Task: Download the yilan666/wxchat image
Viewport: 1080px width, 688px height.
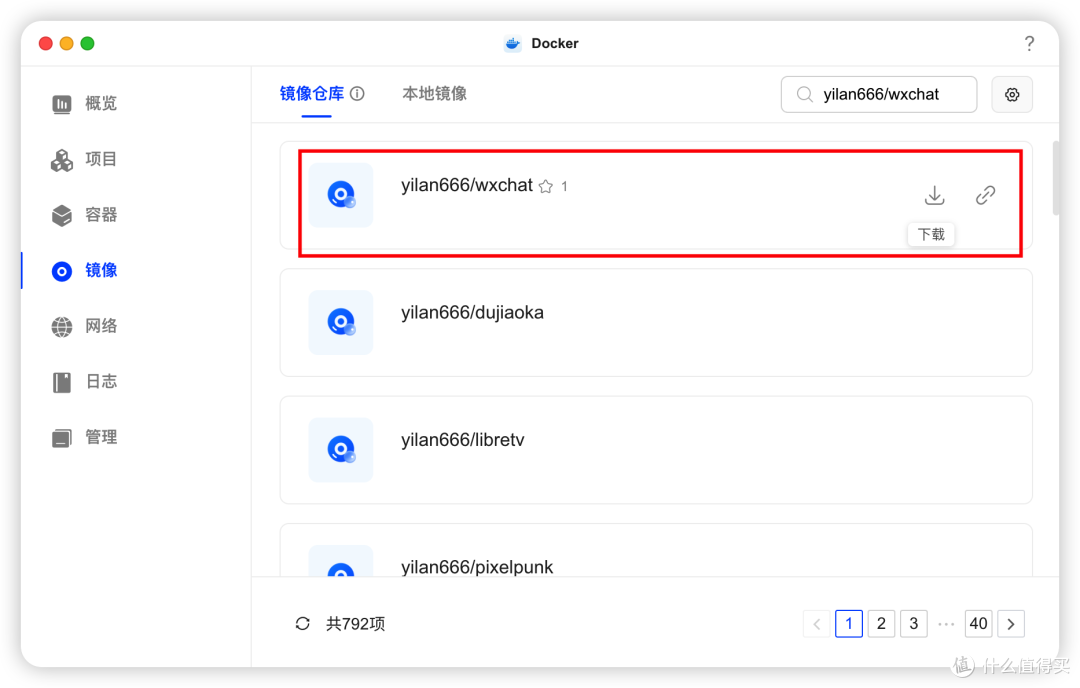Action: click(934, 195)
